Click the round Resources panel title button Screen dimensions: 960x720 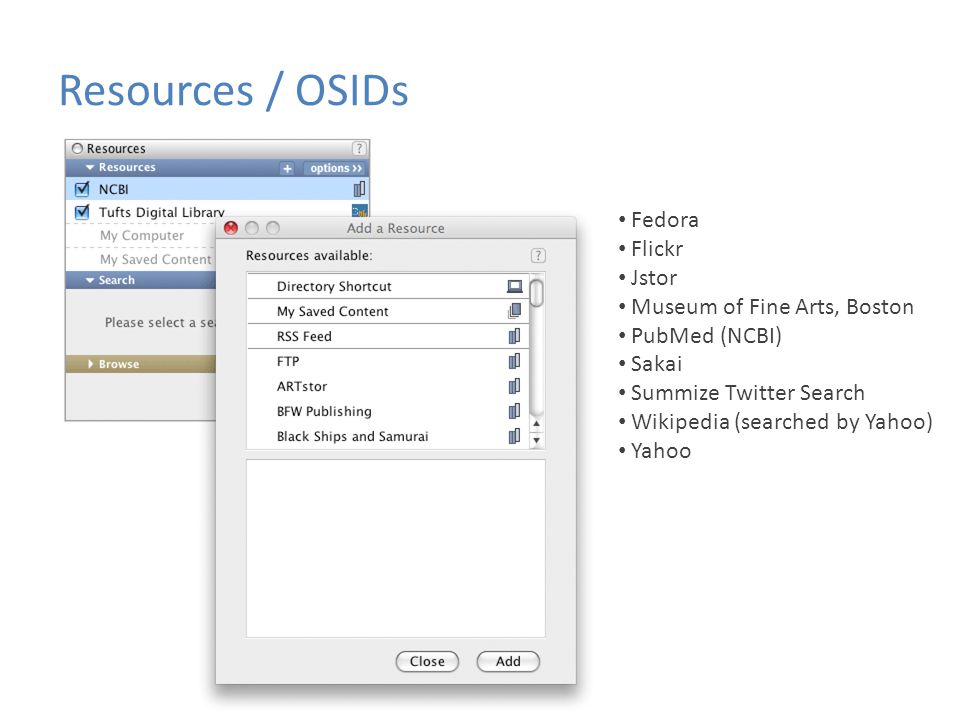77,148
